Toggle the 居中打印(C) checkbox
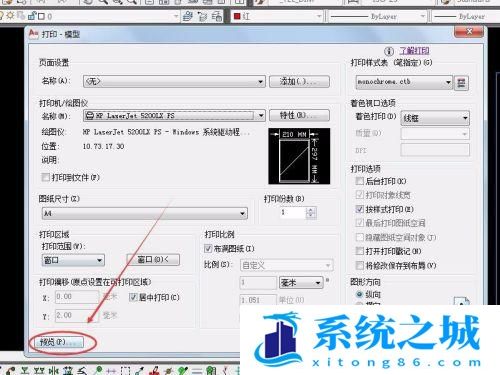 click(133, 297)
